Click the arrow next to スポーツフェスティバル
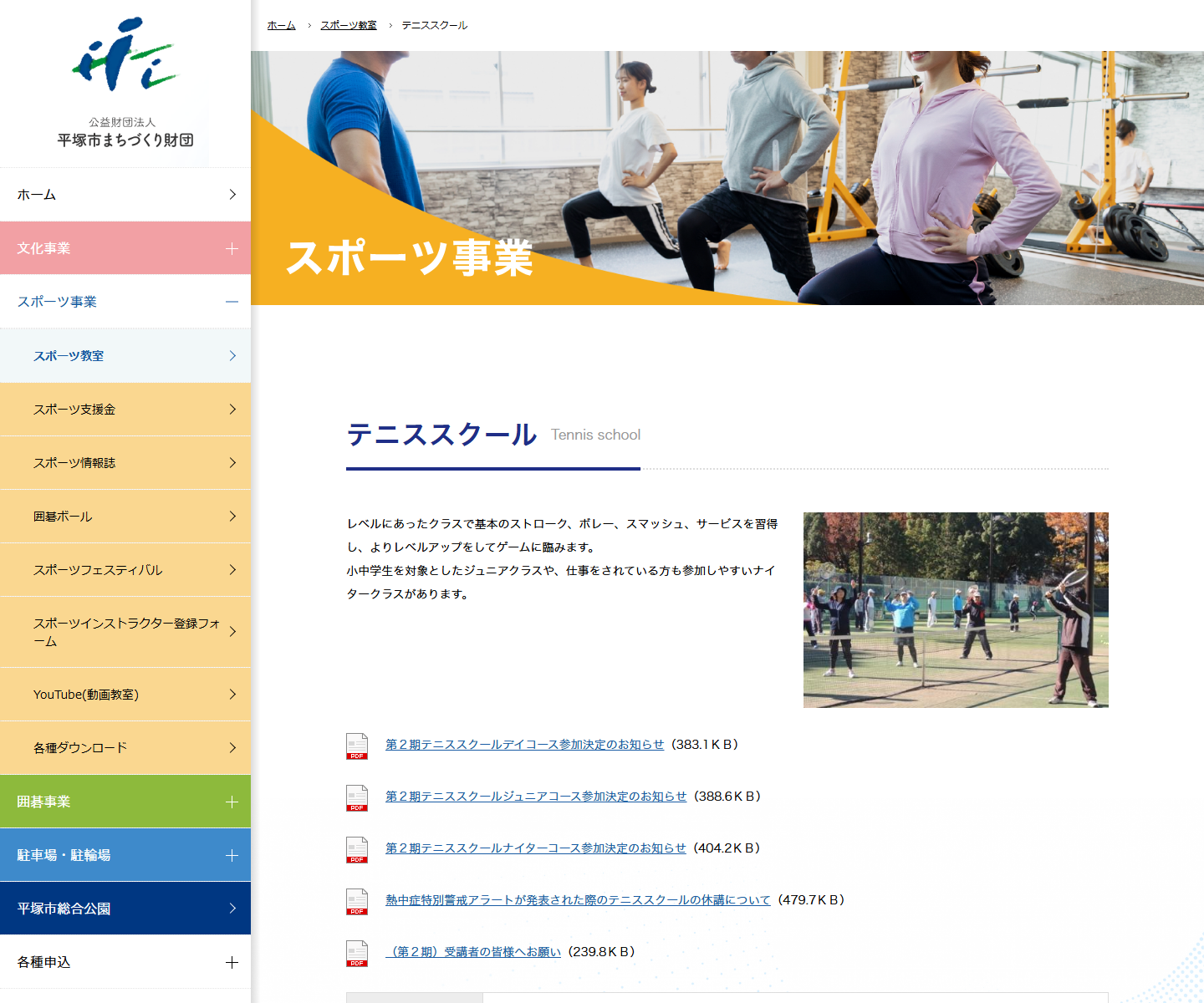The image size is (1204, 1003). point(232,569)
